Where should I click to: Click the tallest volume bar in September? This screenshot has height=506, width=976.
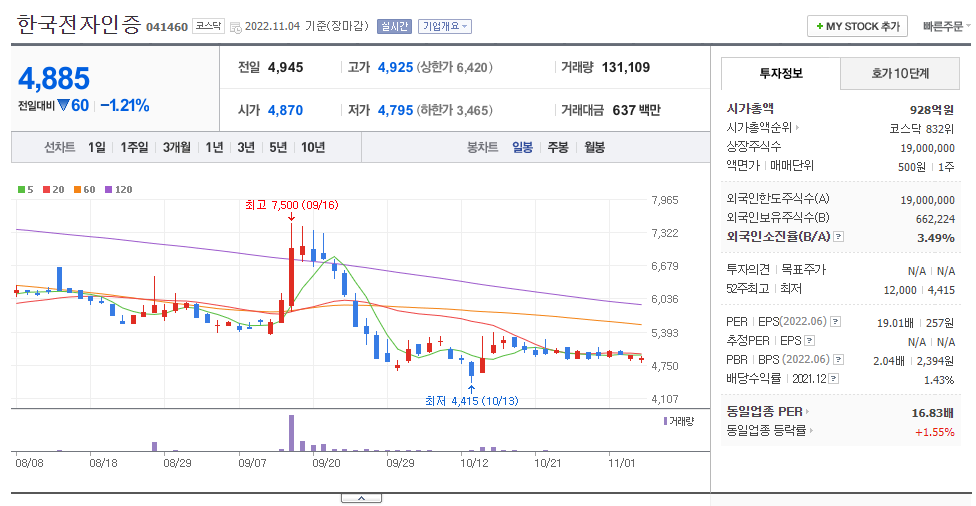click(x=291, y=433)
